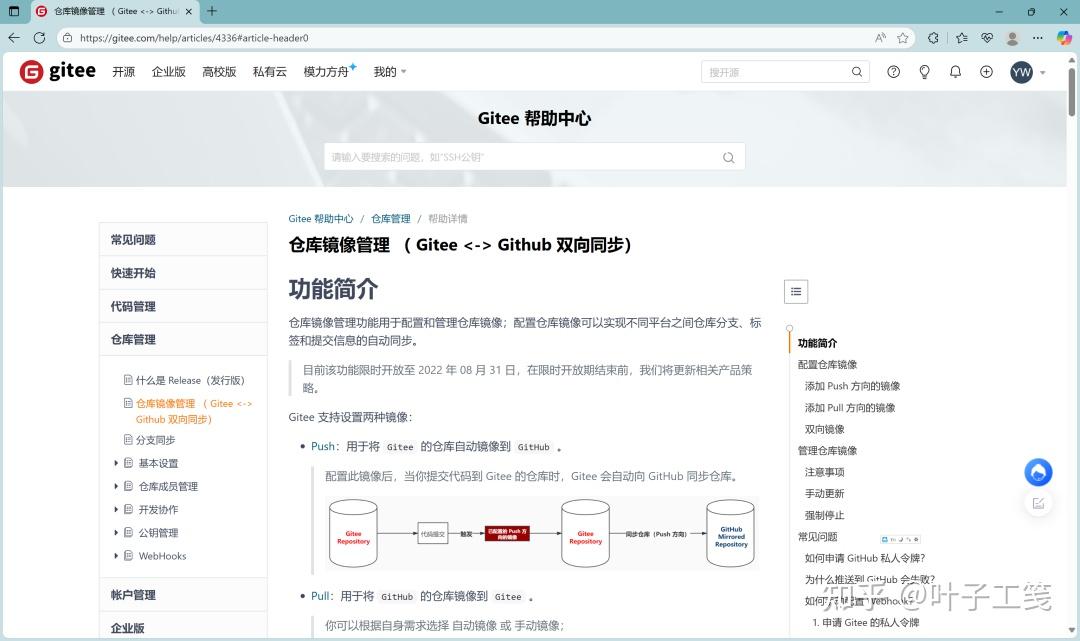Jump to 如何申请 GitHub 私人令牌 section
This screenshot has width=1080, height=641.
864,558
